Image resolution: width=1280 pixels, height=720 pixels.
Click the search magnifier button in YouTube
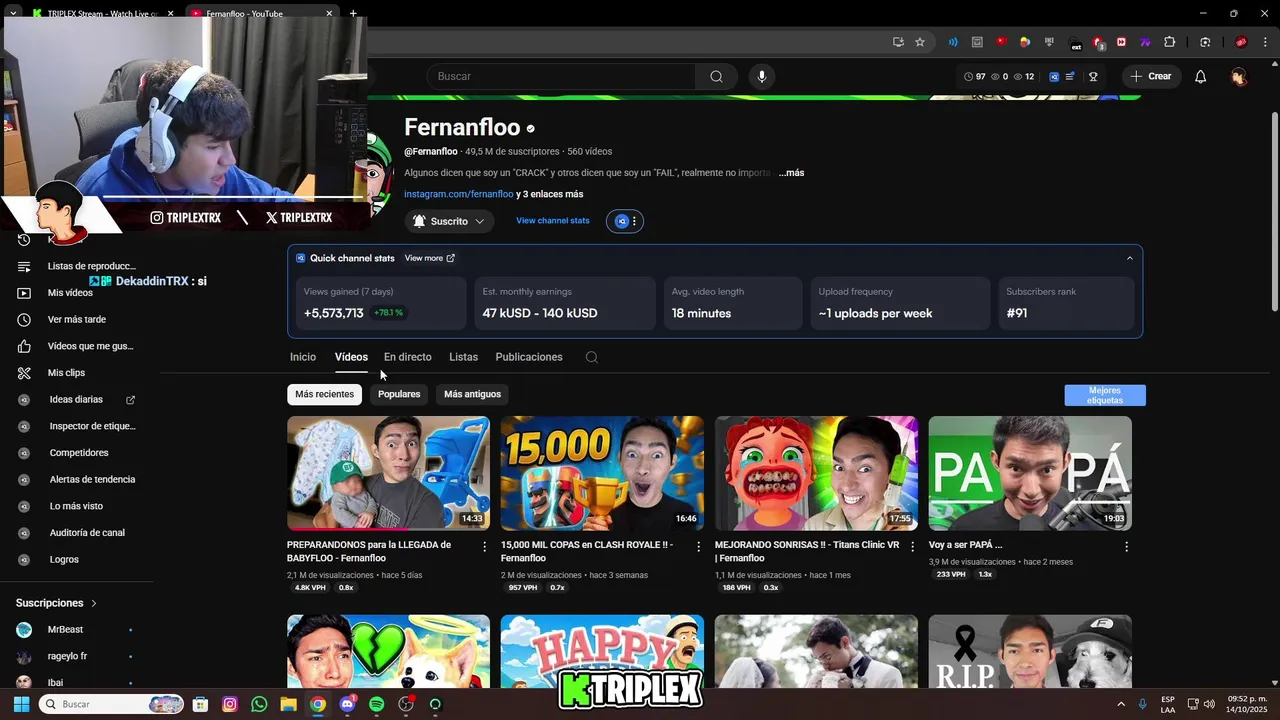[x=716, y=76]
